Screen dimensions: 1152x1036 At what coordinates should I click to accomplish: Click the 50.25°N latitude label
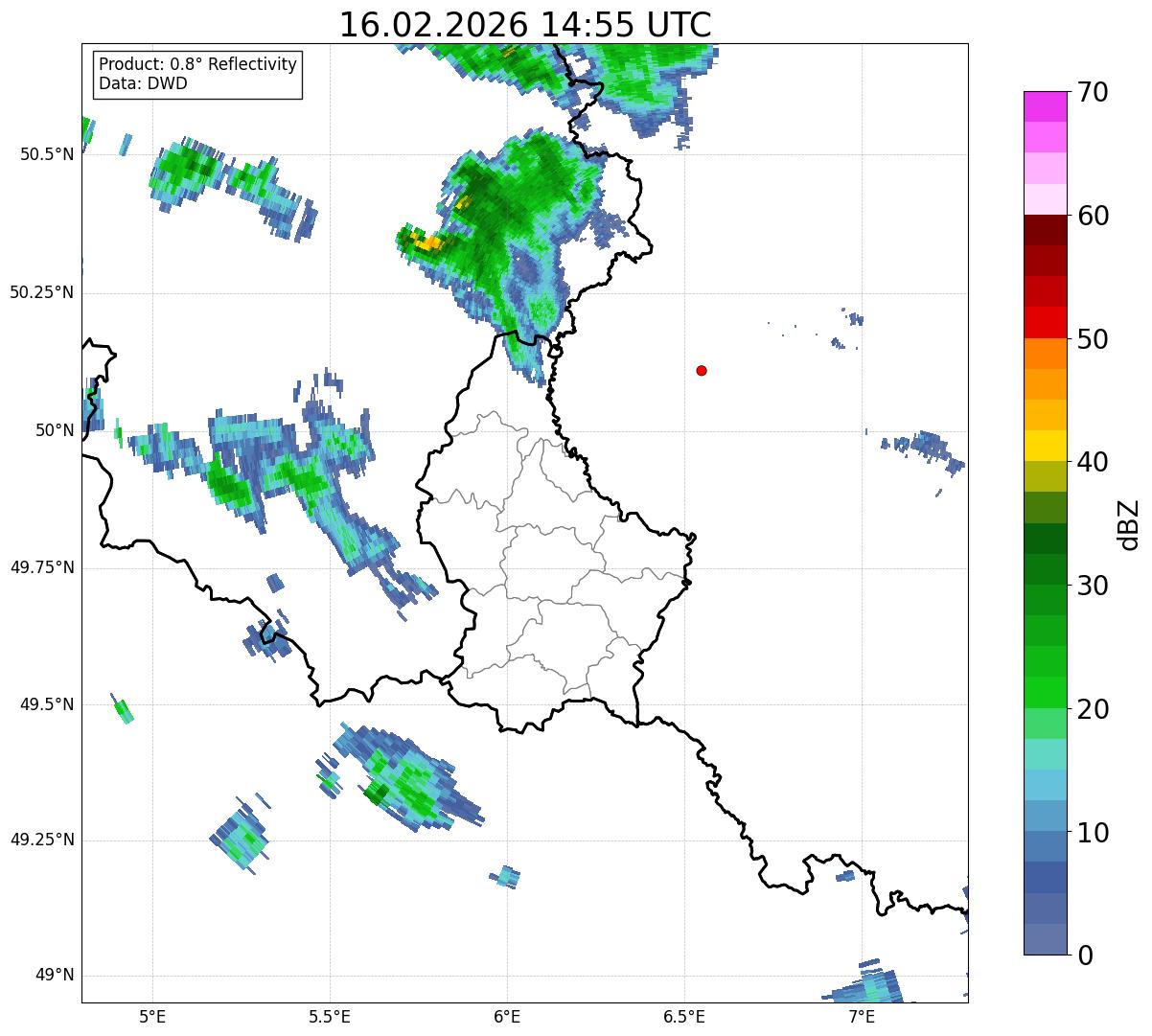(41, 292)
